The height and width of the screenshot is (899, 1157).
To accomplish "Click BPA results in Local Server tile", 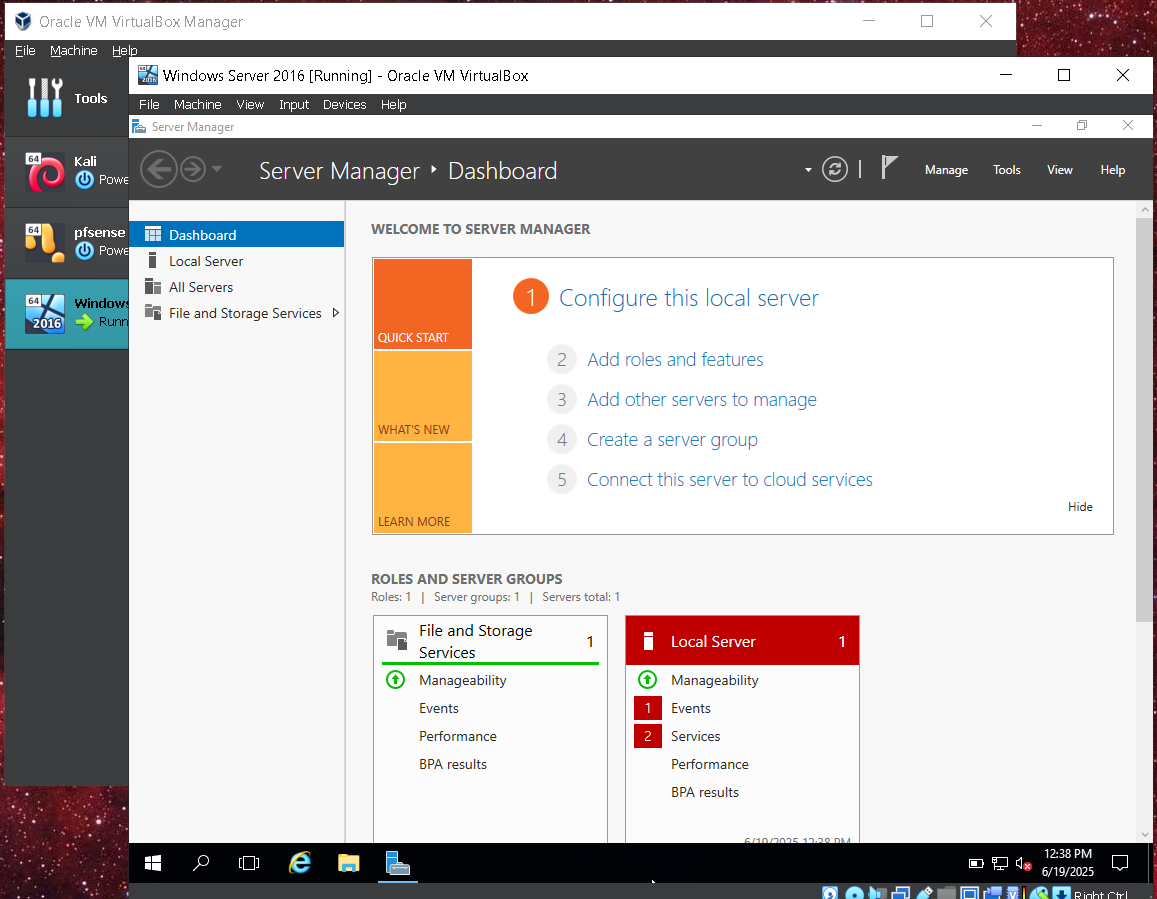I will coord(705,792).
